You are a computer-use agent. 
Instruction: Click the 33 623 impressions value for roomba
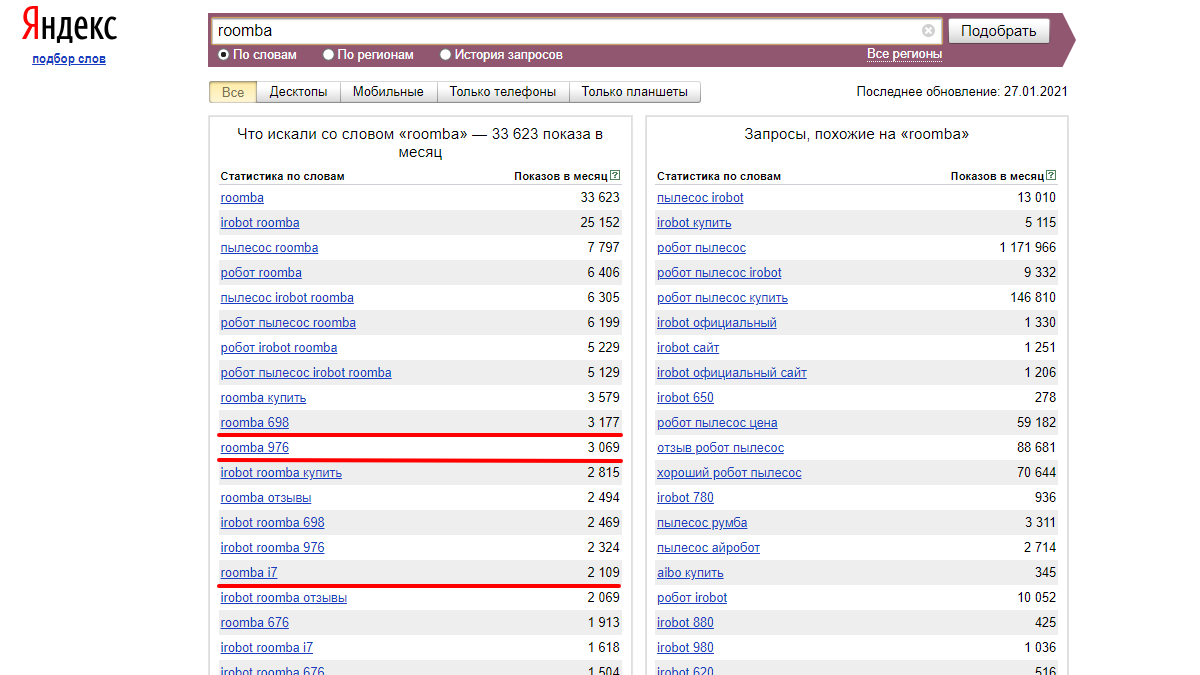600,198
